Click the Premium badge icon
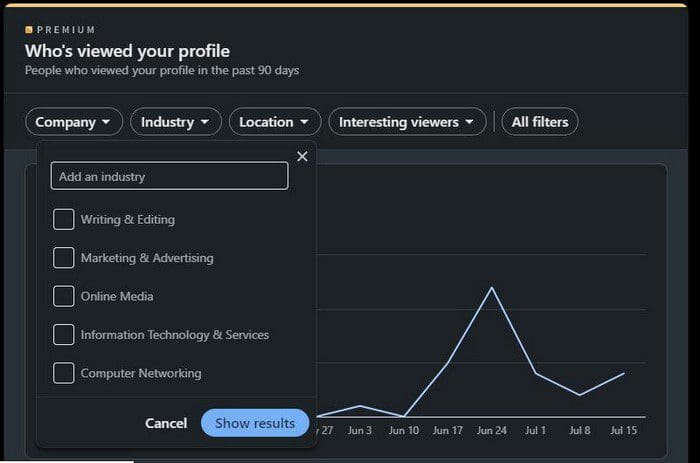 (x=29, y=30)
